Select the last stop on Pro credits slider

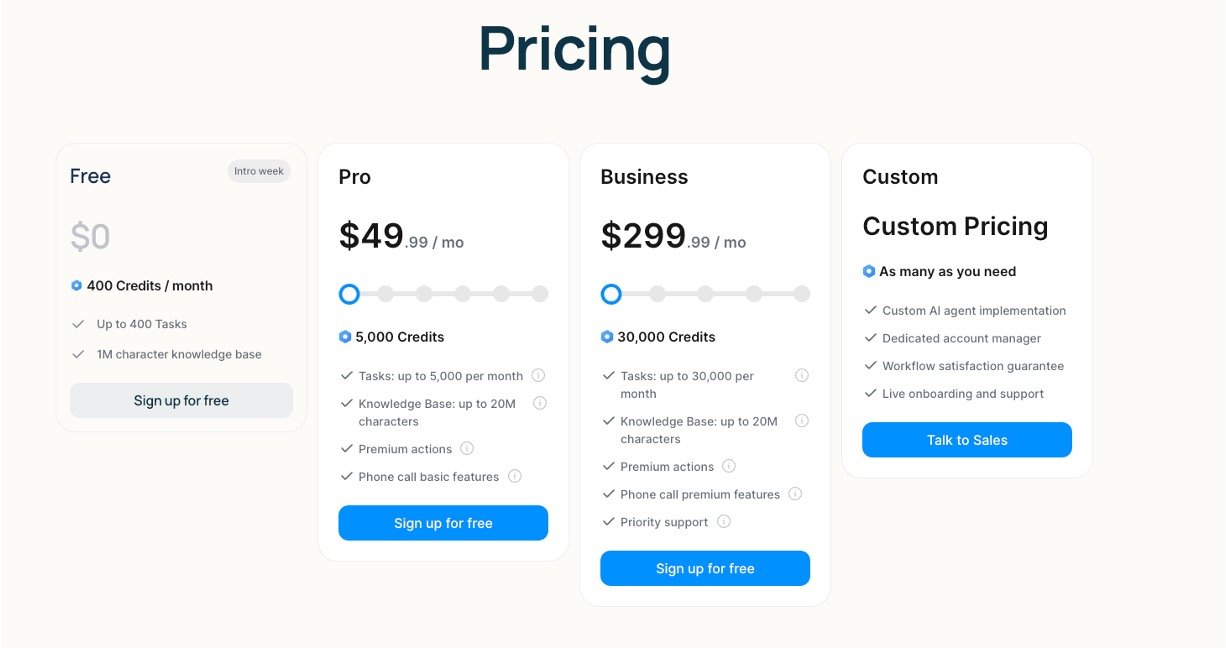[540, 294]
